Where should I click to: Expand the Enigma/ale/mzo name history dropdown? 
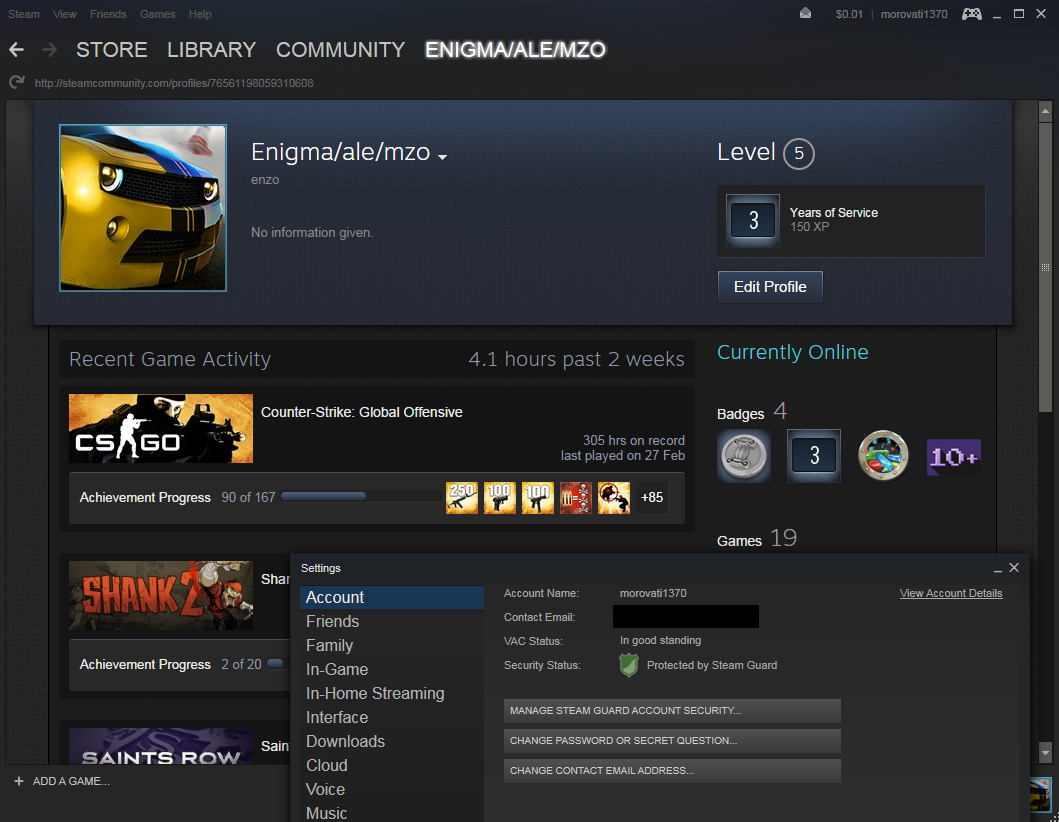click(x=442, y=157)
